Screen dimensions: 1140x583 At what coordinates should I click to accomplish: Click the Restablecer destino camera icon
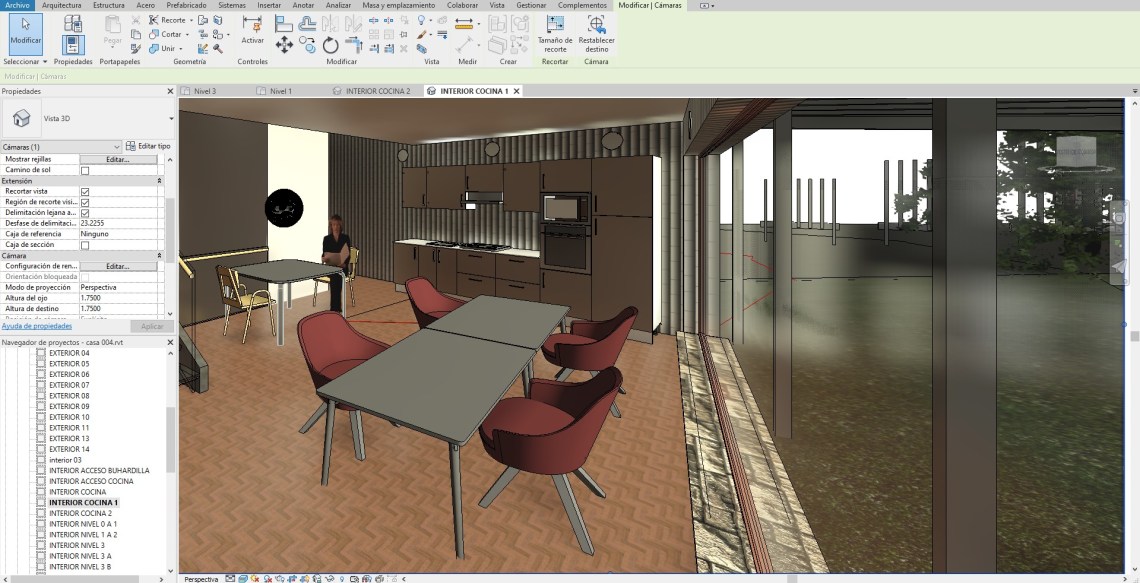[x=596, y=26]
